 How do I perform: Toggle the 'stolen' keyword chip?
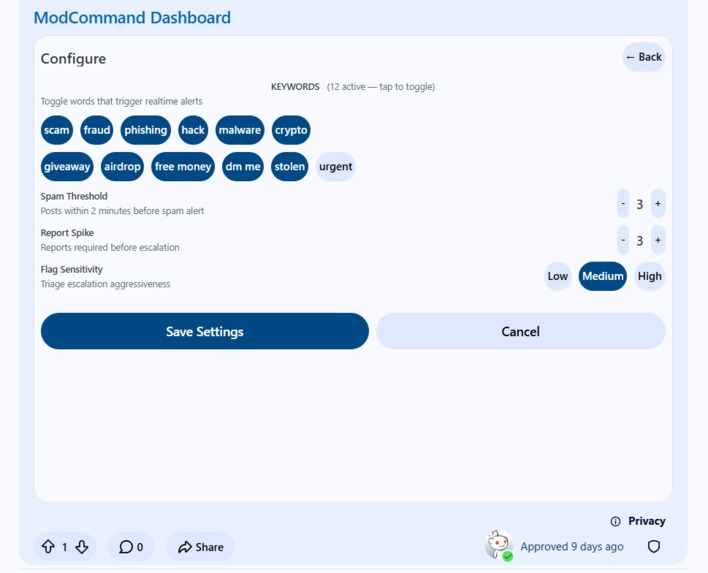[289, 167]
